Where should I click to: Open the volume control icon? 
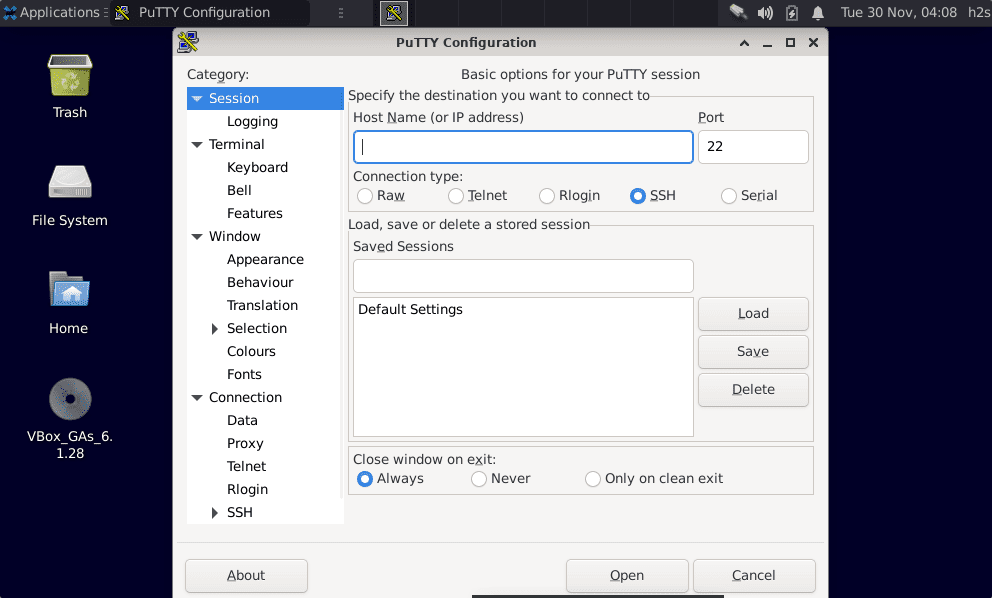pos(765,13)
